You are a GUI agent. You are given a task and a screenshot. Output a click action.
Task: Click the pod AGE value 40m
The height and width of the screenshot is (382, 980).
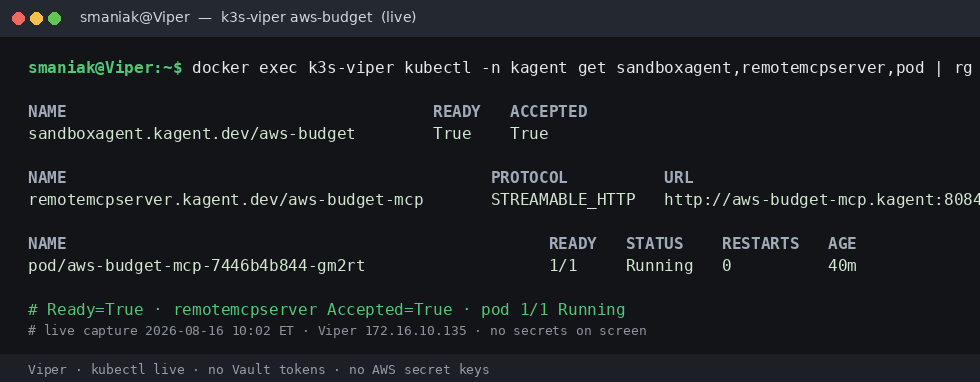842,266
